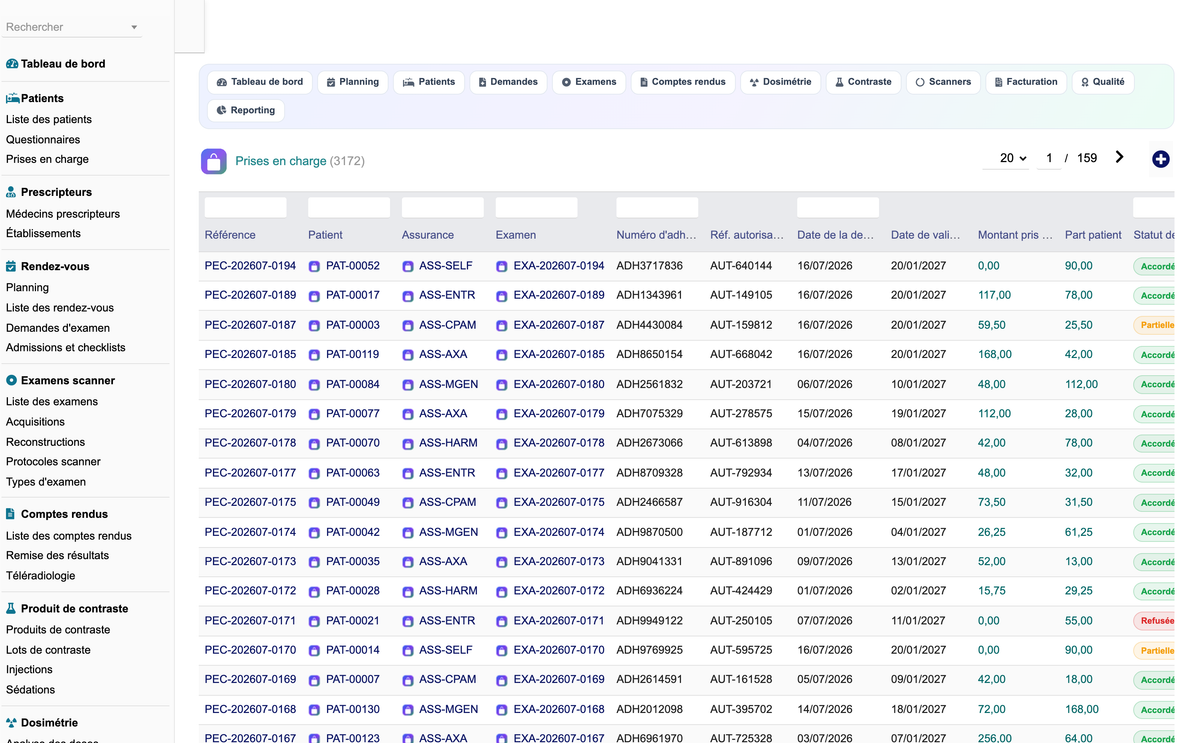Open exam link EXA-202607-0168
The image size is (1200, 743).
(559, 710)
